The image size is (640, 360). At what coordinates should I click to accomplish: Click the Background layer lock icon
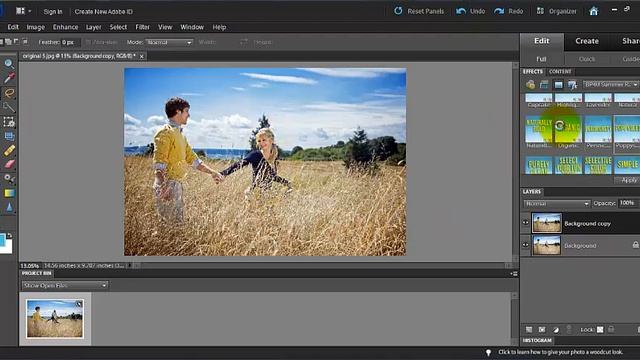pyautogui.click(x=636, y=245)
